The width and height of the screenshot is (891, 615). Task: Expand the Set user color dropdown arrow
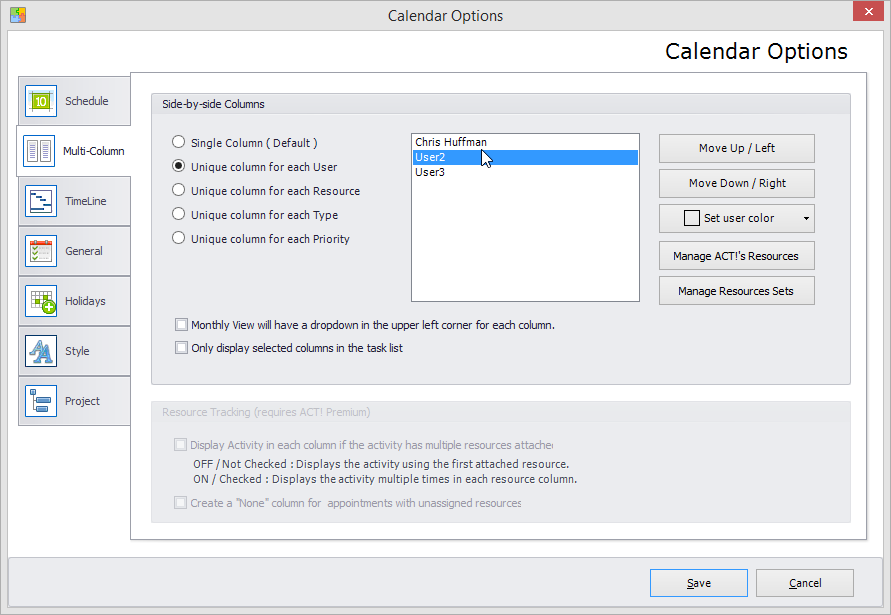tap(806, 219)
